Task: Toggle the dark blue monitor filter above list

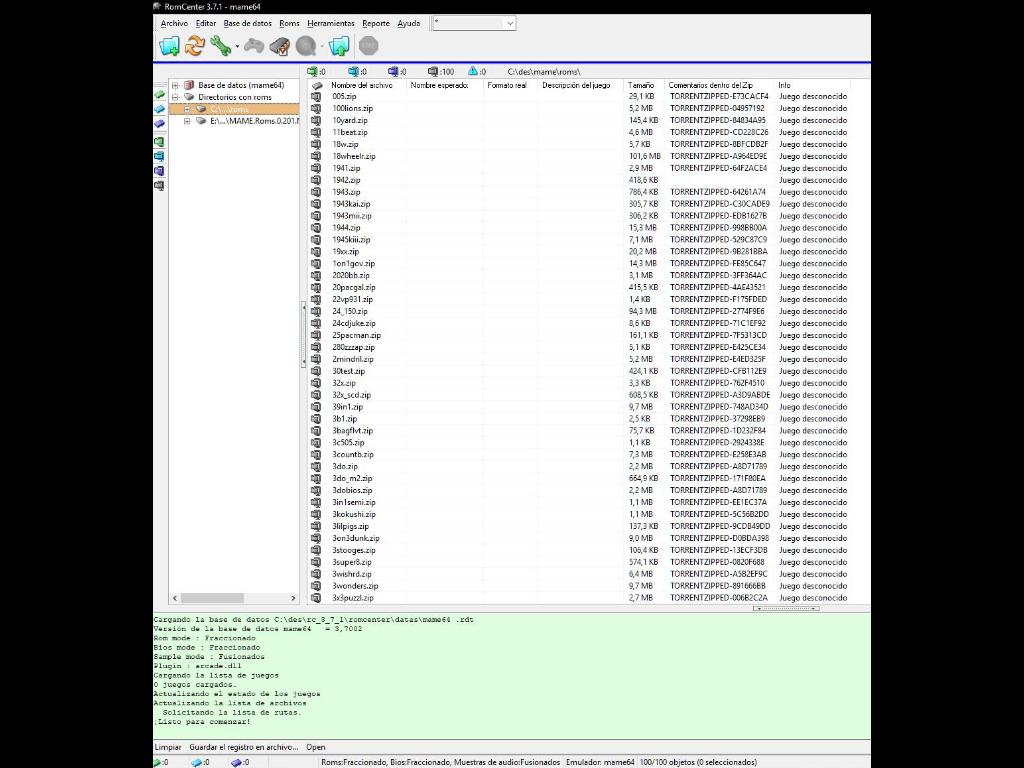Action: click(x=393, y=72)
